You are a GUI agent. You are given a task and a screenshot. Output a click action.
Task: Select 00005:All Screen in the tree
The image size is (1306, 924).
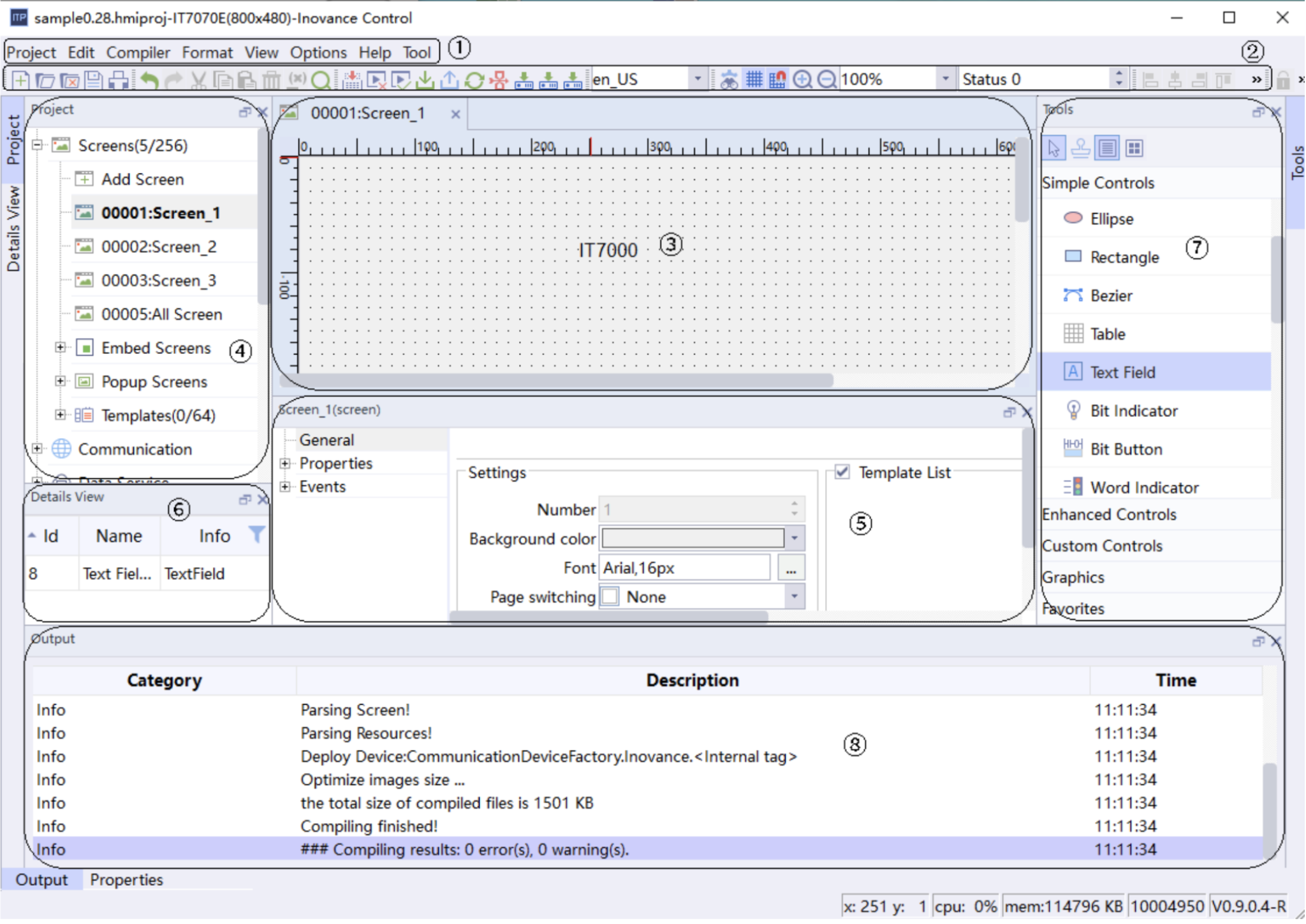coord(161,314)
